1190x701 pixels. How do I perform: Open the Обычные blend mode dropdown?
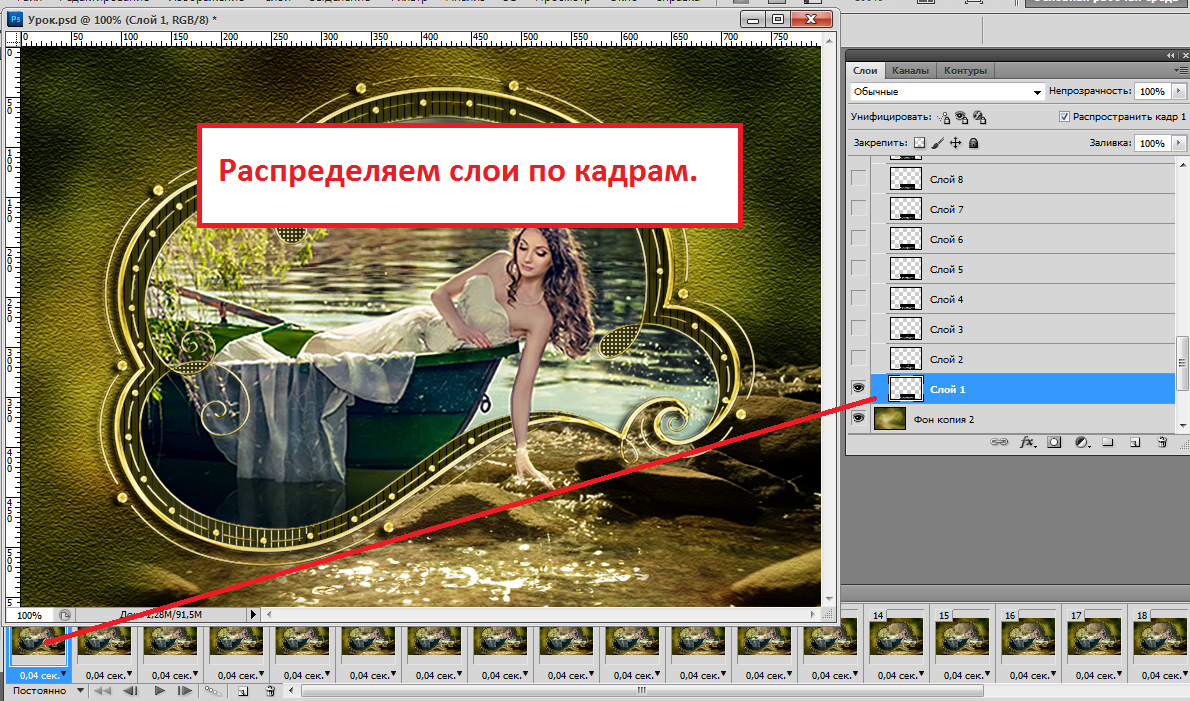click(x=947, y=92)
